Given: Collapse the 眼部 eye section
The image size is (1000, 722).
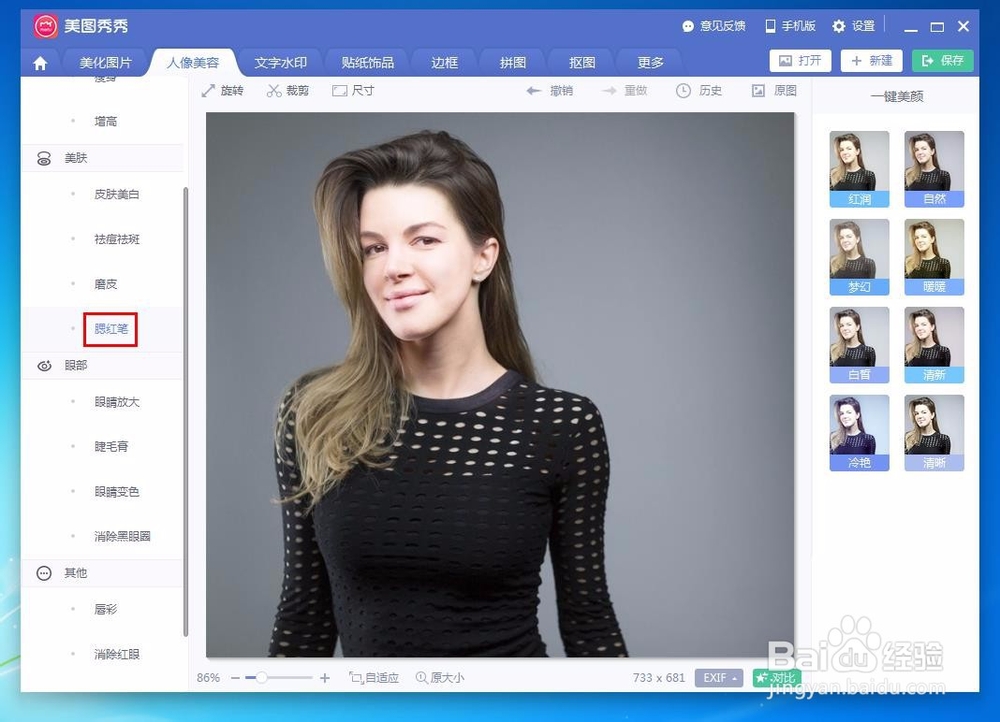Looking at the screenshot, I should click(102, 365).
